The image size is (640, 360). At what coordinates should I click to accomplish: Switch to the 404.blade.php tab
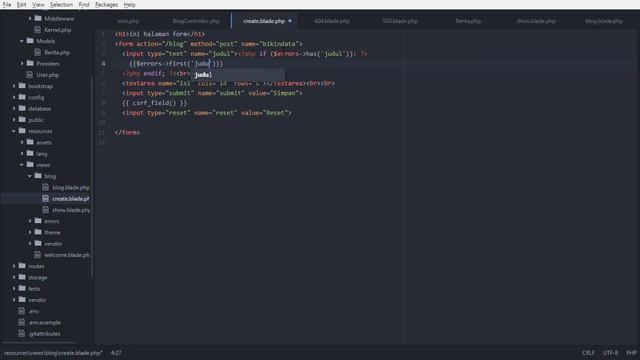pyautogui.click(x=332, y=21)
